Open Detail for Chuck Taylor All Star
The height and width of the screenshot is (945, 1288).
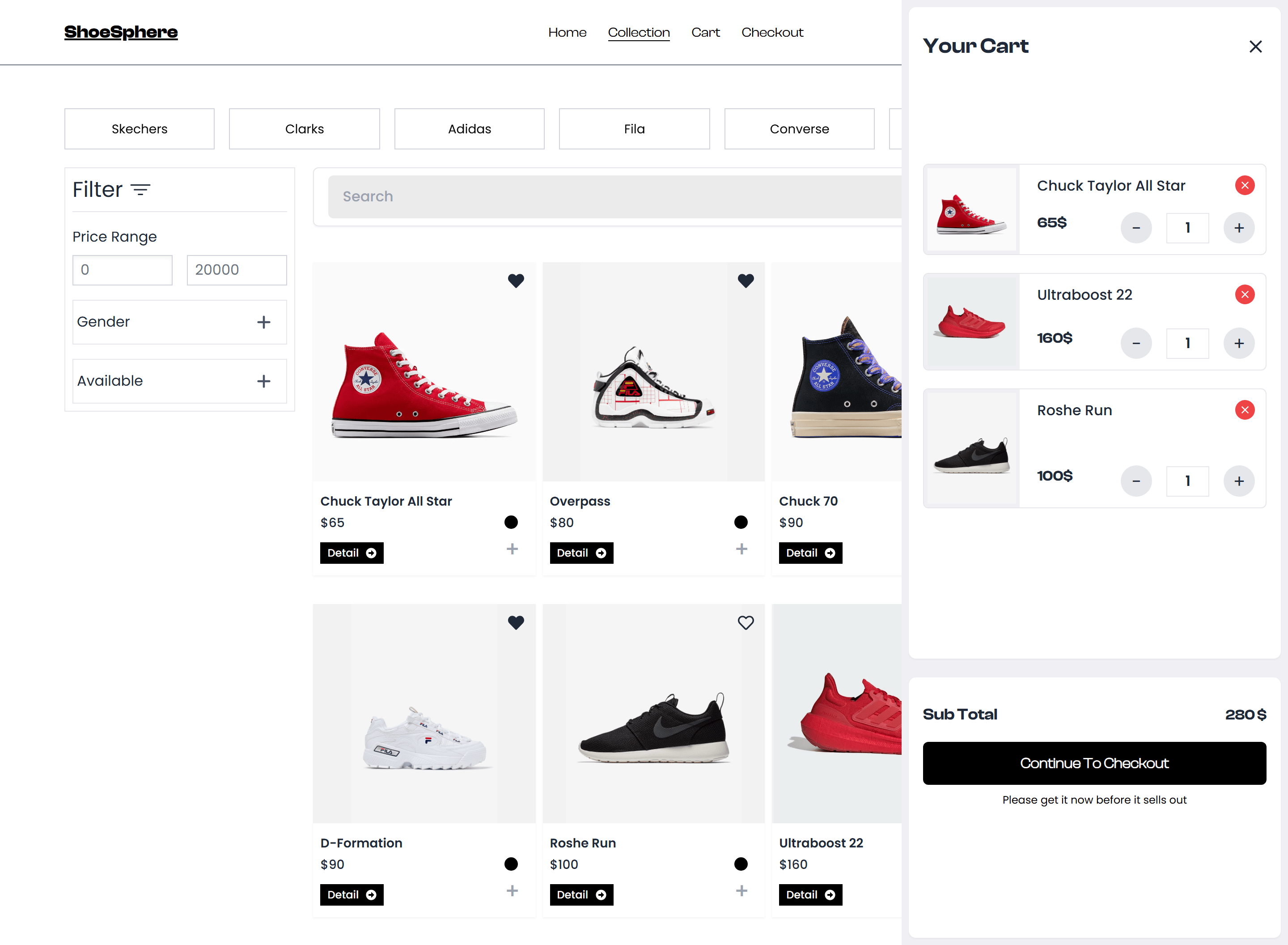pos(352,553)
